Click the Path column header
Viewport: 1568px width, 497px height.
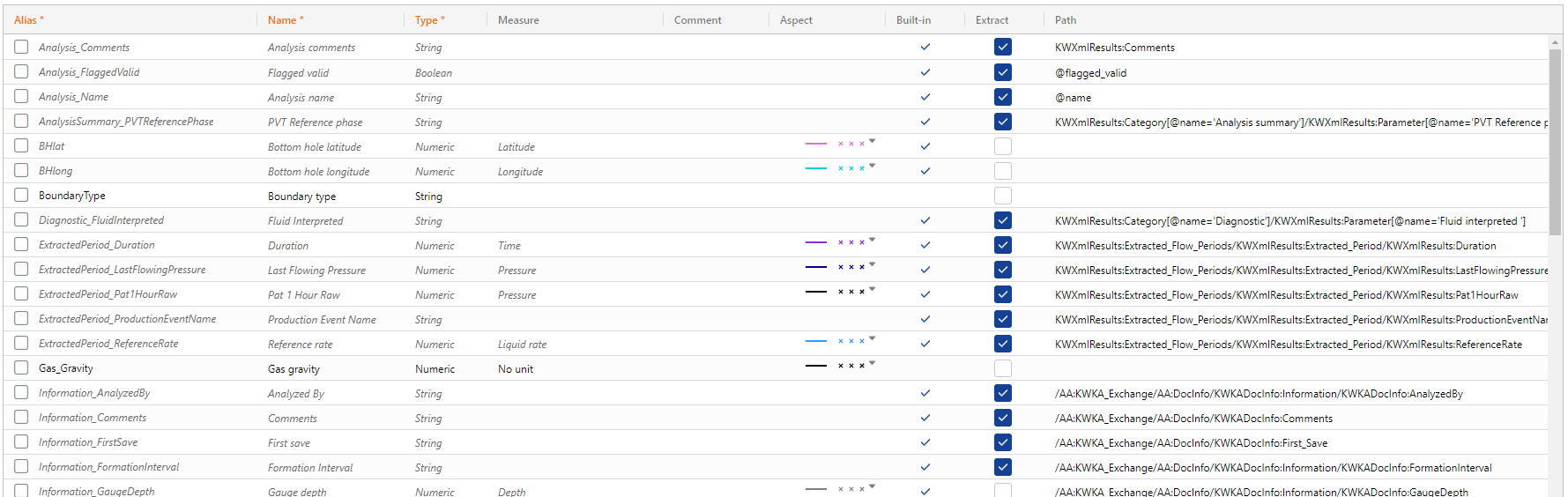[1066, 19]
